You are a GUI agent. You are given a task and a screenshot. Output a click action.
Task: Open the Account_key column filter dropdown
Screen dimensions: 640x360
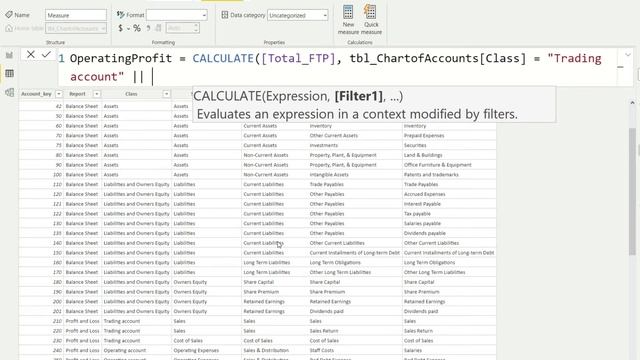(x=59, y=94)
